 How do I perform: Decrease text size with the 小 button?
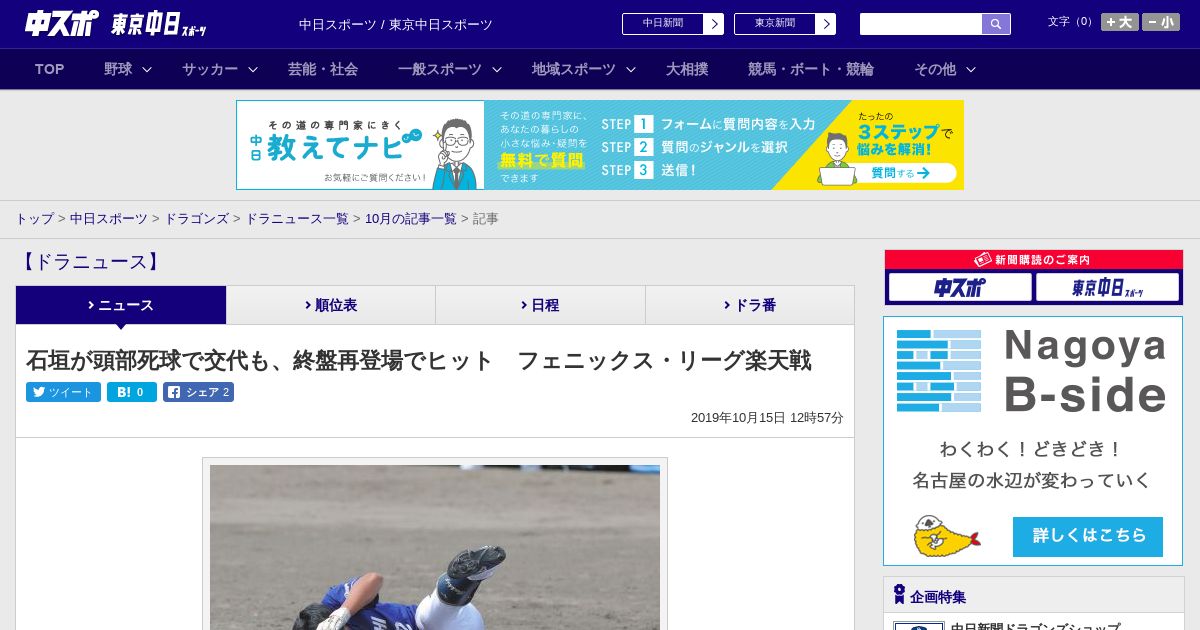(1161, 22)
